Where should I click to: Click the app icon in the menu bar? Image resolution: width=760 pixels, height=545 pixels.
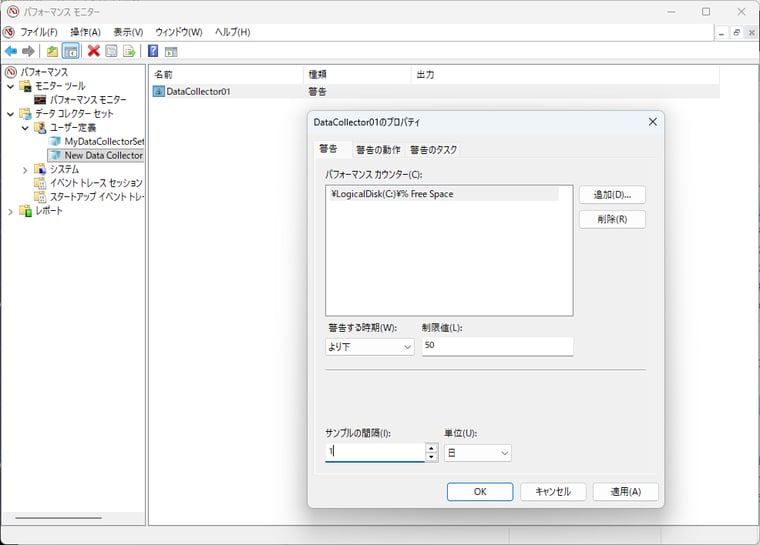tap(9, 32)
